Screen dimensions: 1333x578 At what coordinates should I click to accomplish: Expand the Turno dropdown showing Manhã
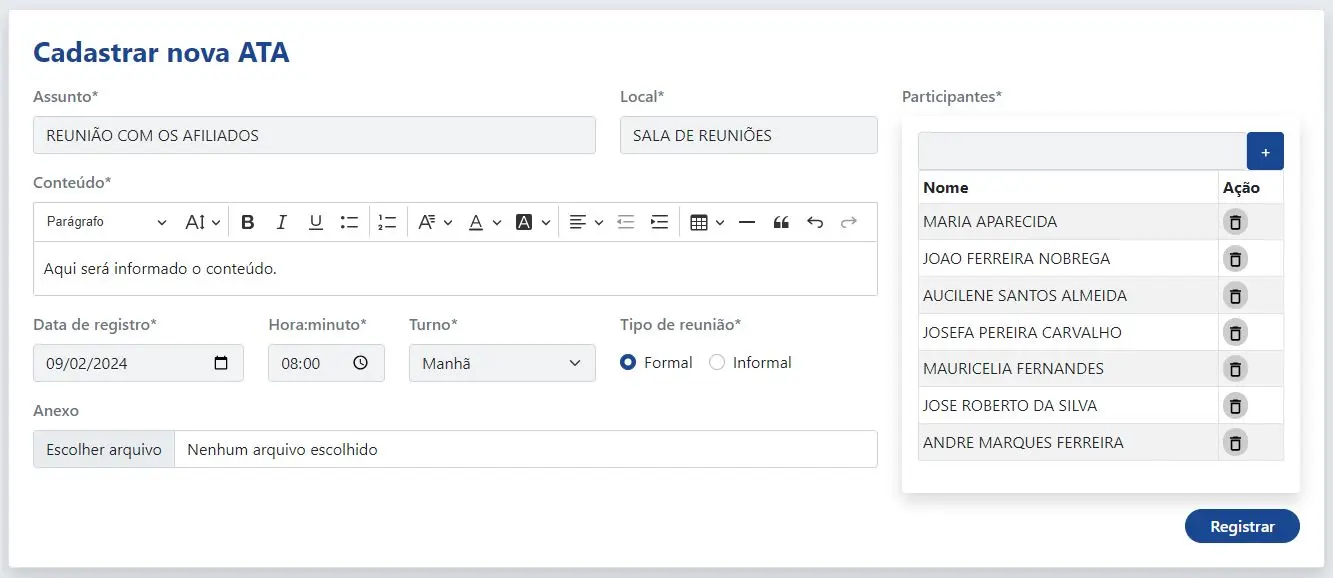501,363
